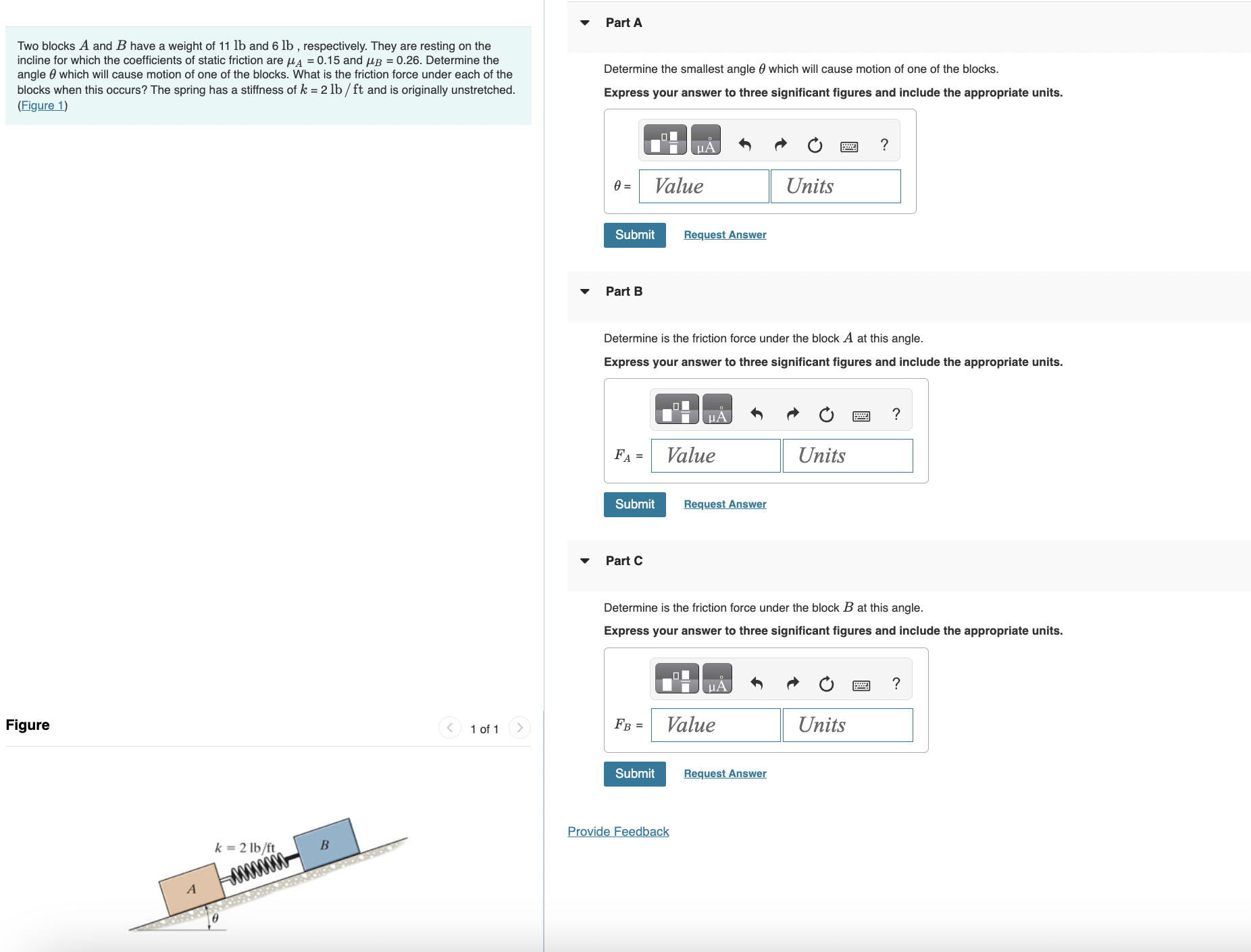Open symbols µÅ icon in Part A toolbar
This screenshot has height=952, width=1251.
[706, 140]
